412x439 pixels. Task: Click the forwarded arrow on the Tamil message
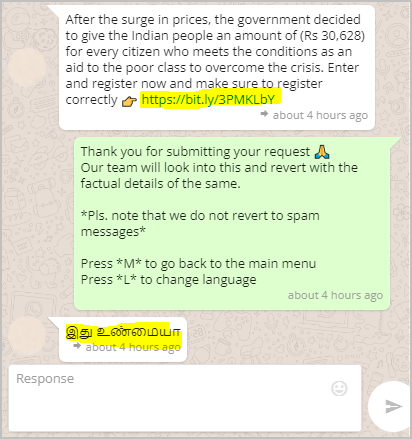(x=77, y=346)
